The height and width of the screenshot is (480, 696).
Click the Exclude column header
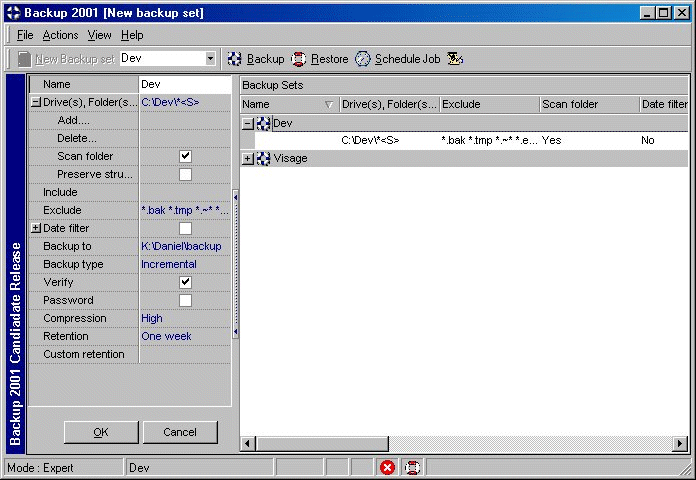click(x=490, y=104)
